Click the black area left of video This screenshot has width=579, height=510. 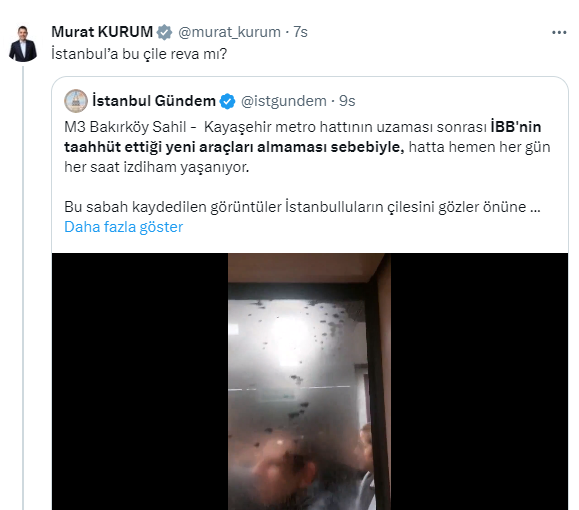(x=140, y=381)
